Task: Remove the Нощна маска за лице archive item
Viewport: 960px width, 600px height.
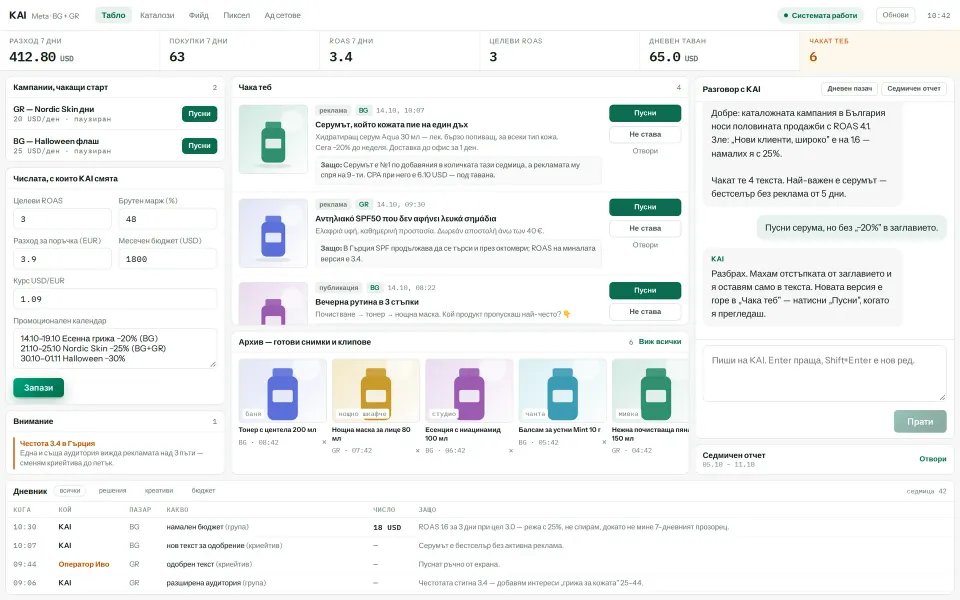Action: click(418, 451)
